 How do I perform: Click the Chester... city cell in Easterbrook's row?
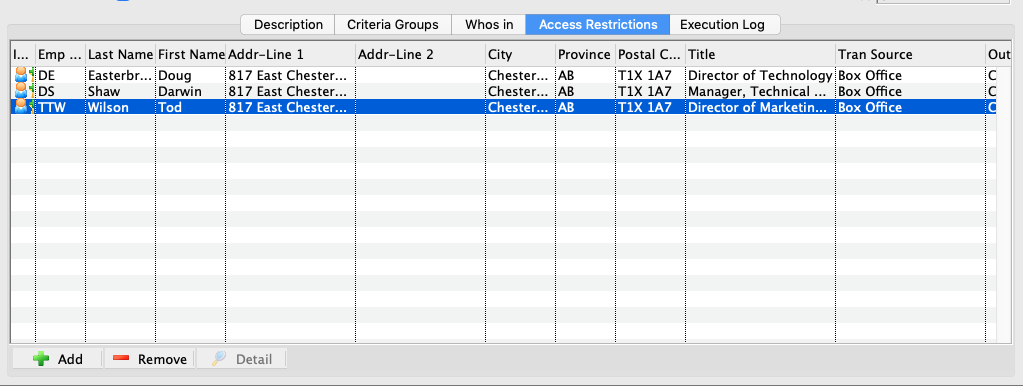[x=520, y=76]
